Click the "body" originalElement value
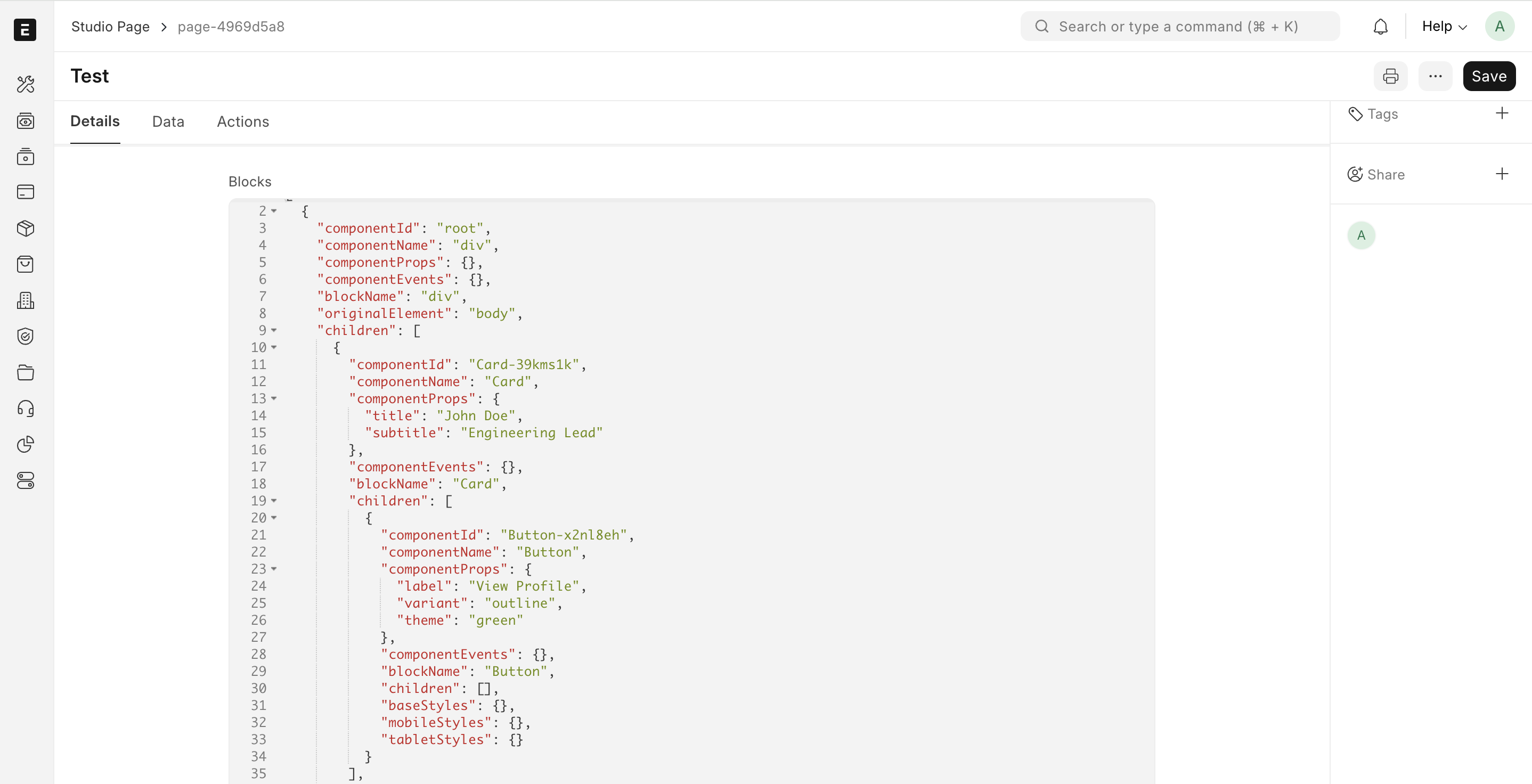 click(x=492, y=314)
